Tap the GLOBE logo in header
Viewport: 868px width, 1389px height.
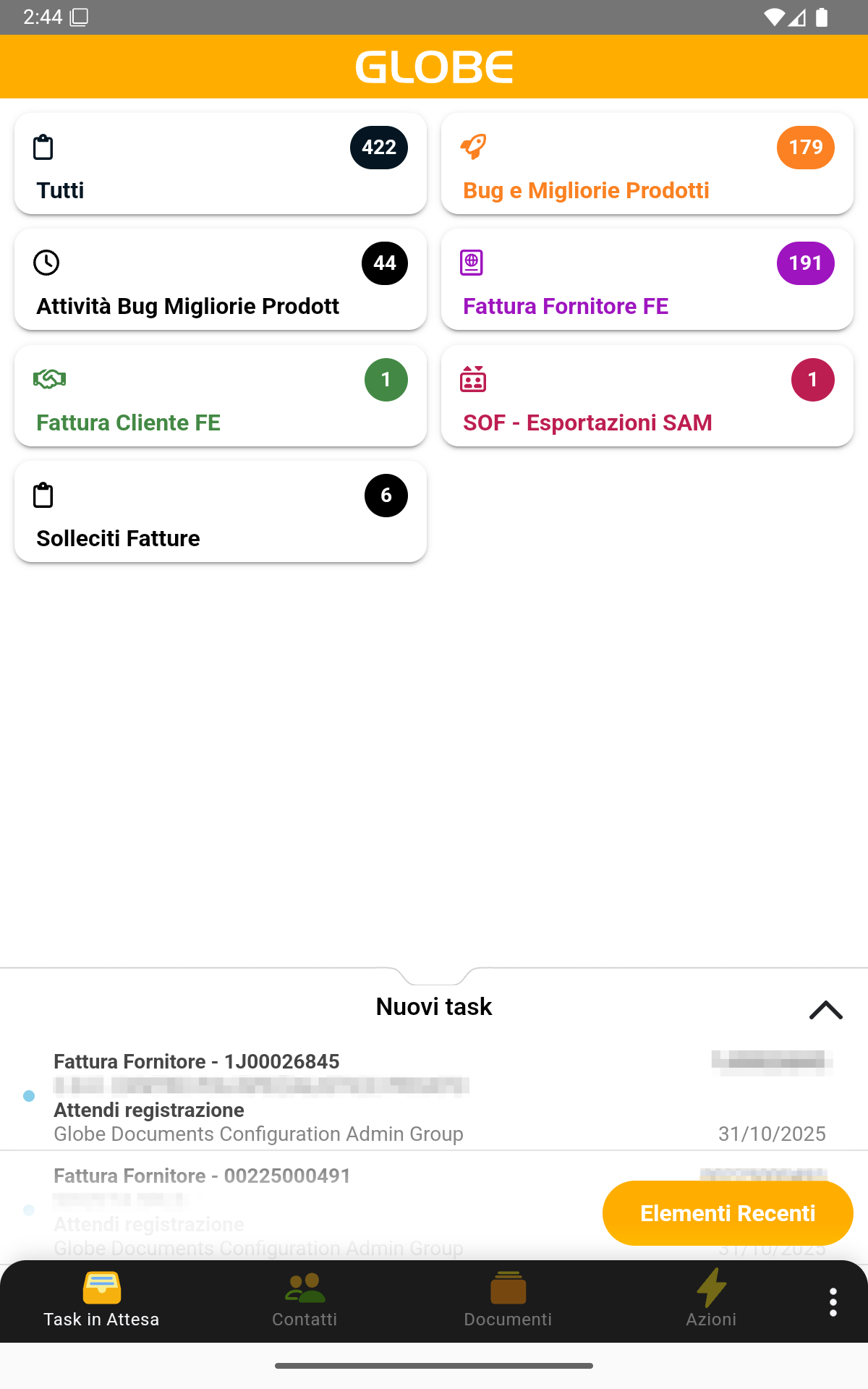pos(434,67)
